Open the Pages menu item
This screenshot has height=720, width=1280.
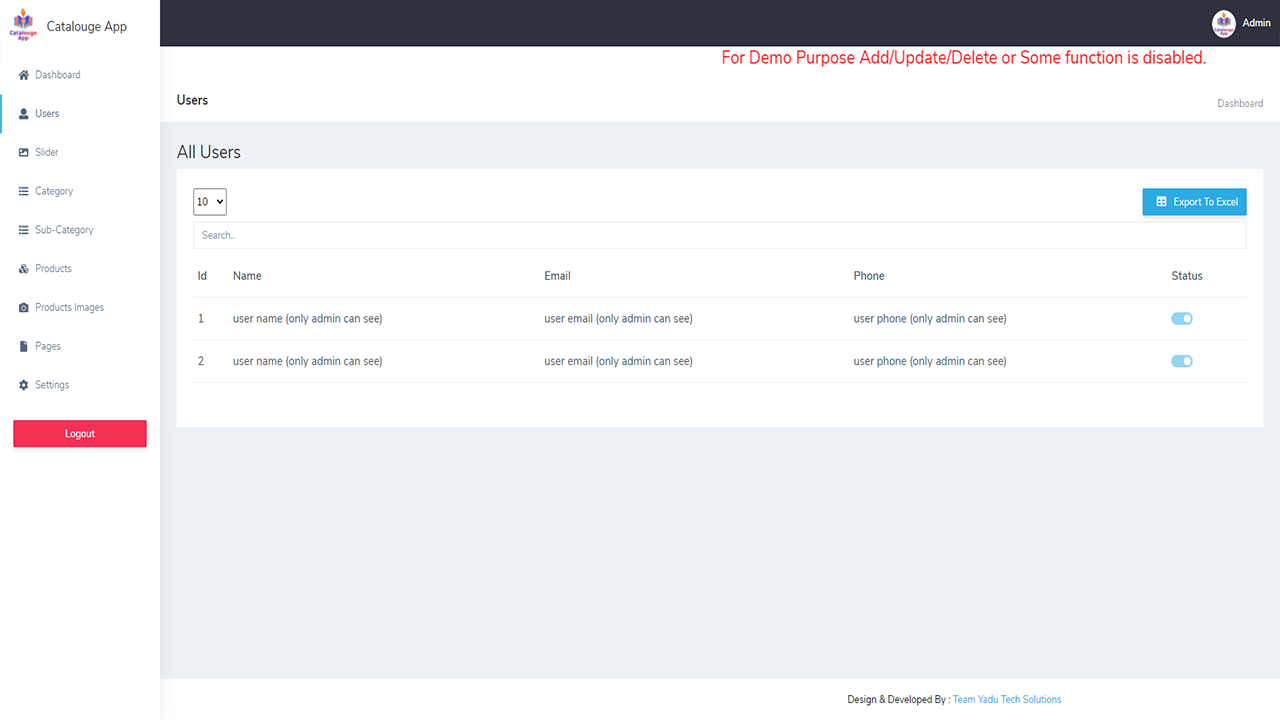[80, 346]
